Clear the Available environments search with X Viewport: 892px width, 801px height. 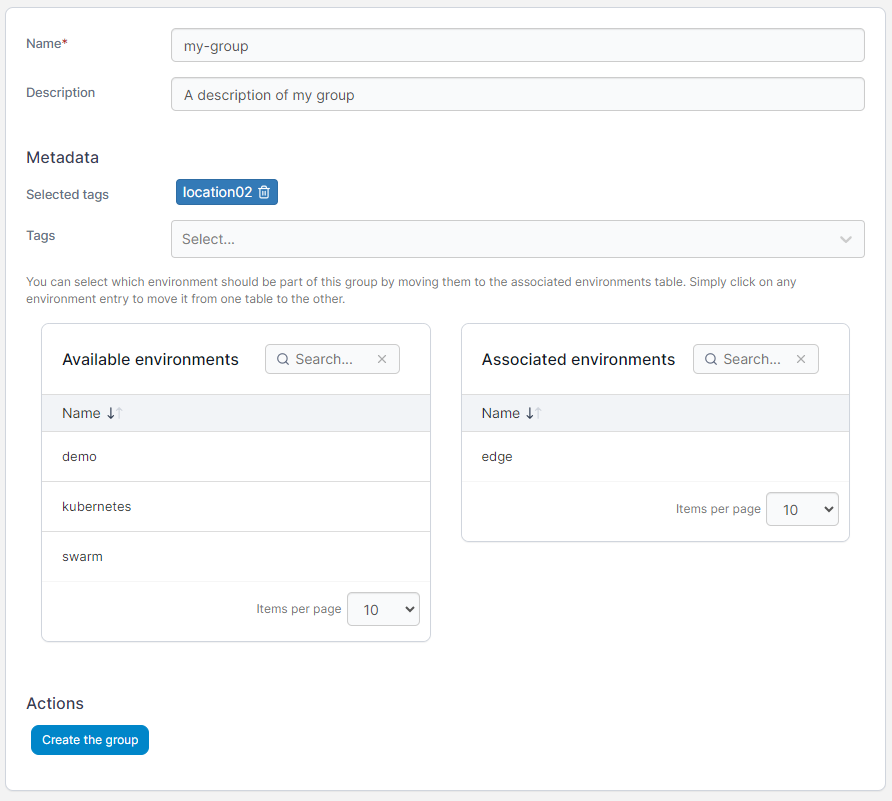pyautogui.click(x=382, y=359)
